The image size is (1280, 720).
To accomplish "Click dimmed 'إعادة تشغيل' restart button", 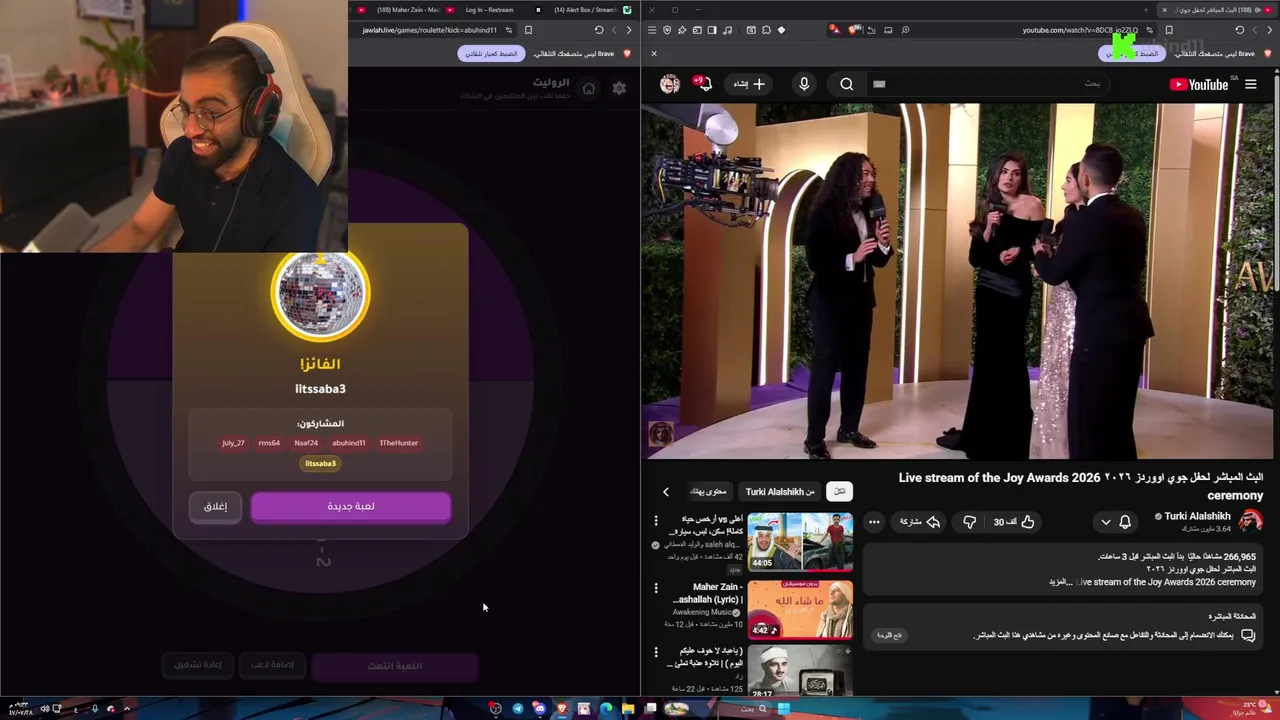I will point(198,665).
